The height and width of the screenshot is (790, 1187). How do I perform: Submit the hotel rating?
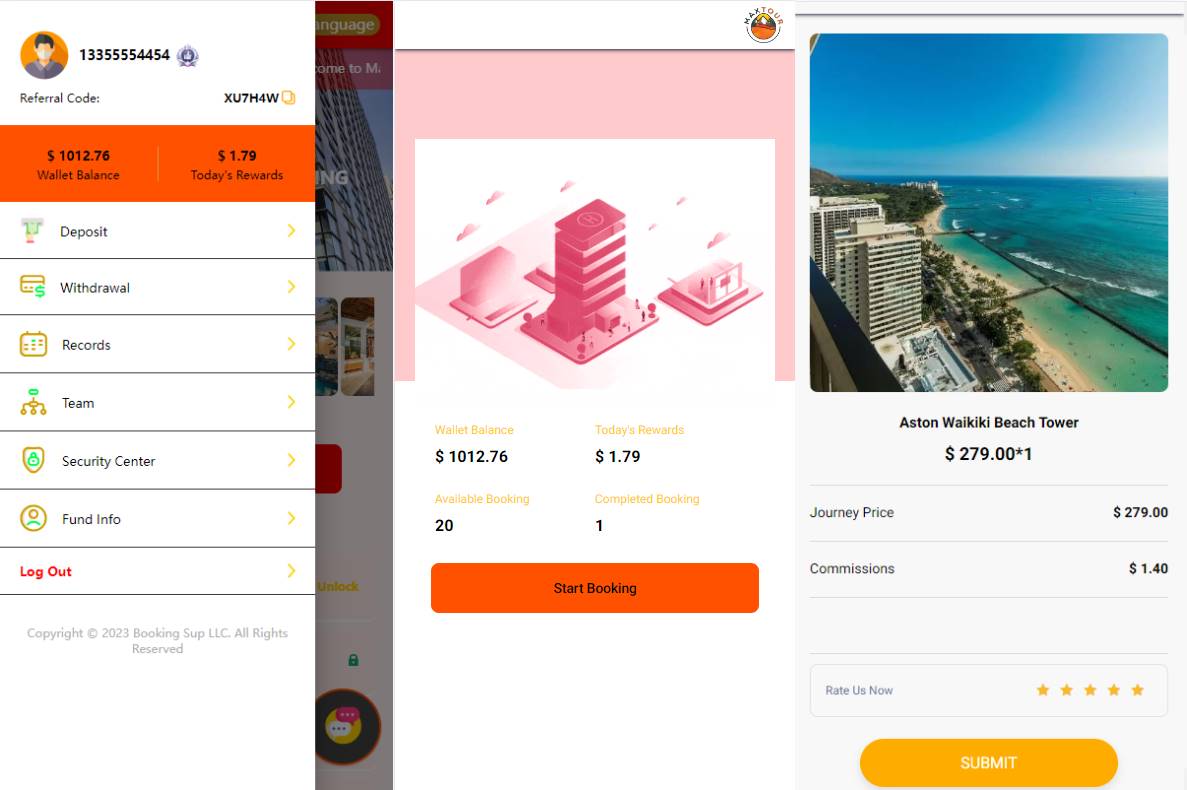pyautogui.click(x=988, y=763)
